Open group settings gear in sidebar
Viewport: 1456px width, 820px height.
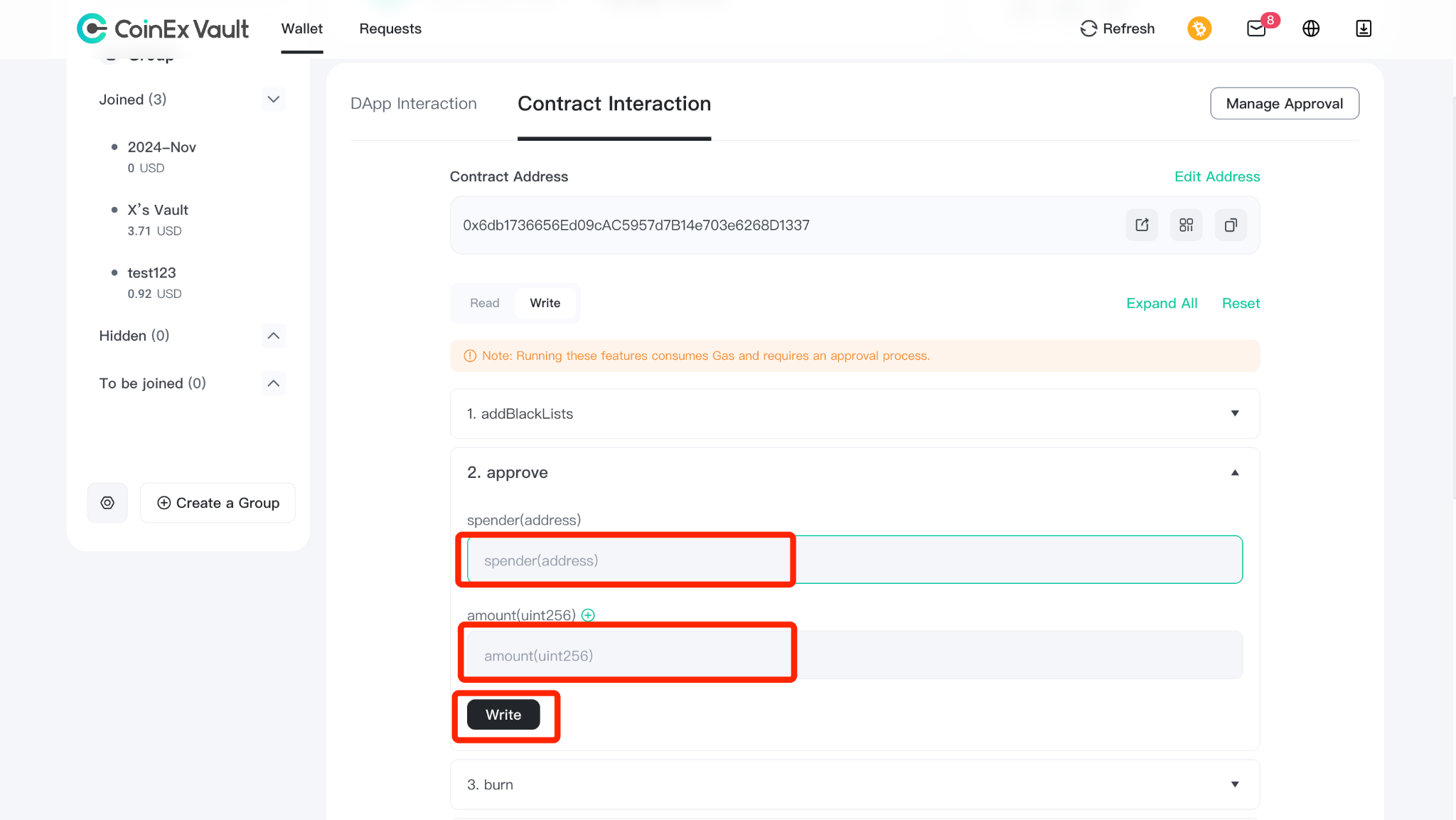point(107,503)
